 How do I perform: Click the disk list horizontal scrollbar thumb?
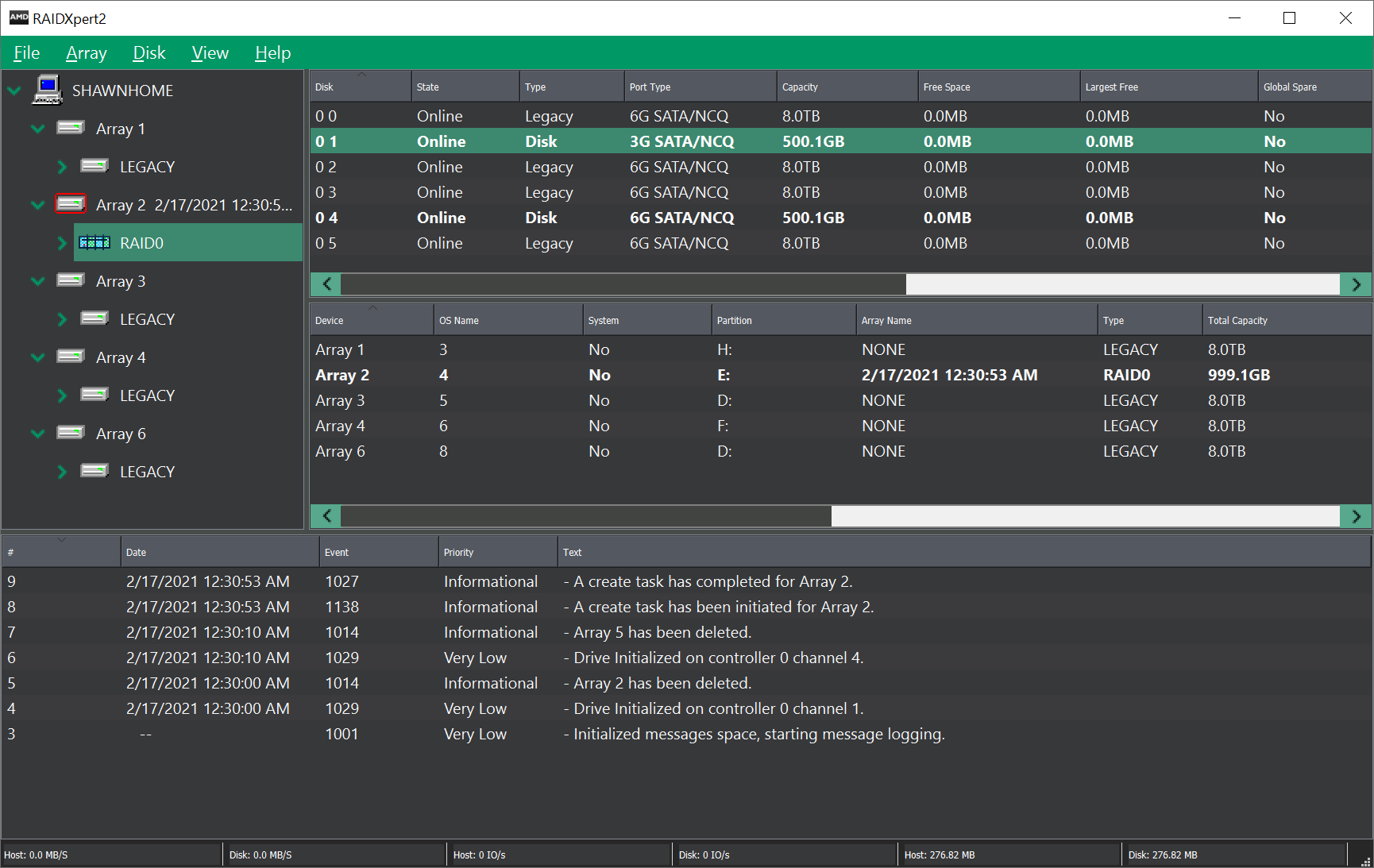(x=623, y=284)
